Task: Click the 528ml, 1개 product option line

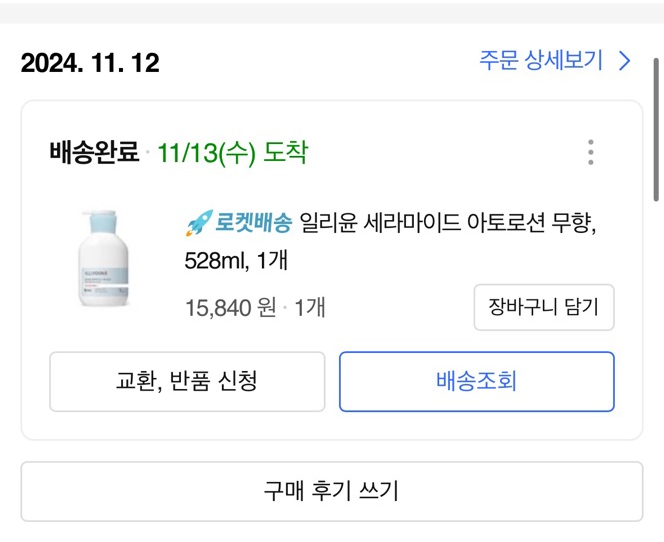Action: [237, 262]
